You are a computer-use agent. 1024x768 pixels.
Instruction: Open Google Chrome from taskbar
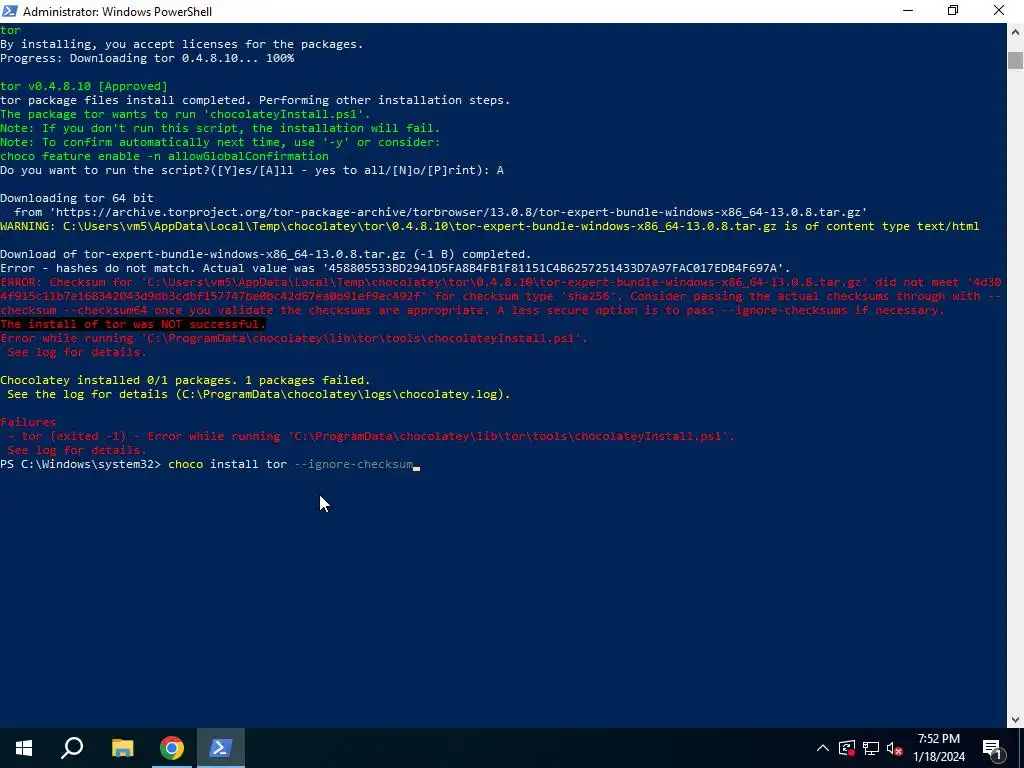point(172,748)
